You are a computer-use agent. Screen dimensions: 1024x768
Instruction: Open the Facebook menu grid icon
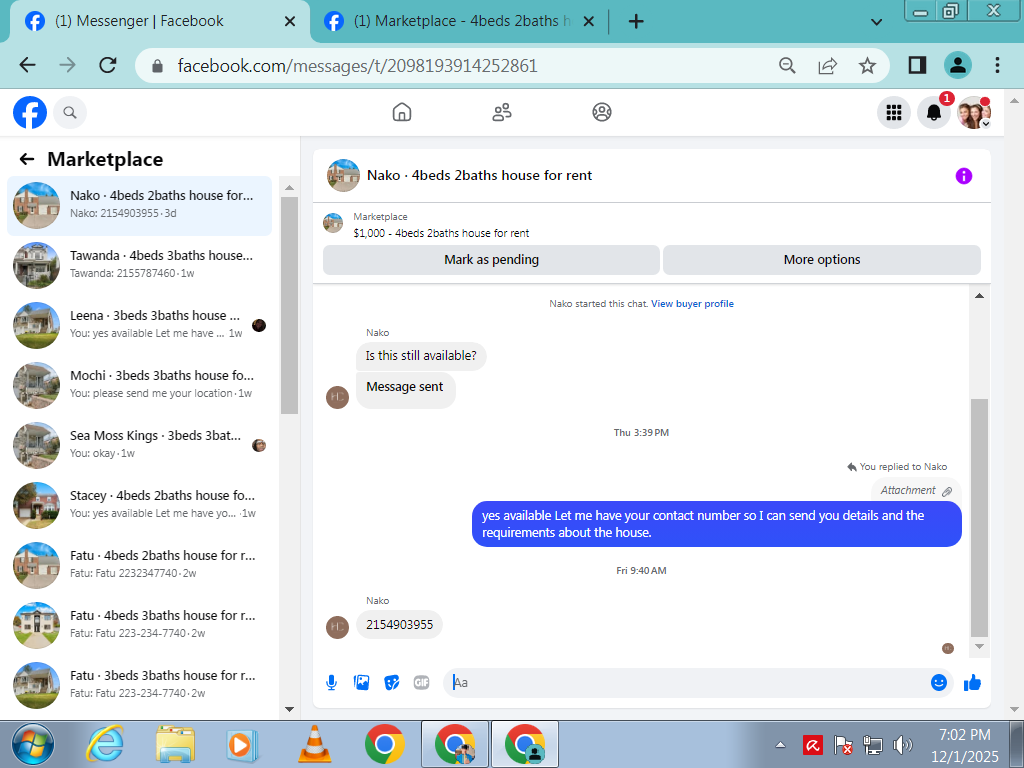click(893, 112)
